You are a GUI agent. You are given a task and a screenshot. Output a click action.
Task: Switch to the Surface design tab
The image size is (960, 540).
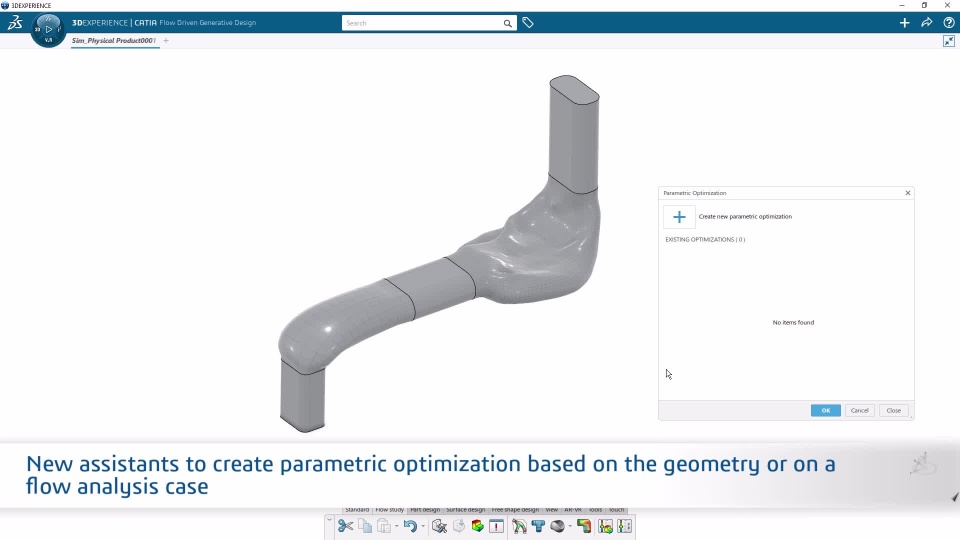(x=465, y=509)
